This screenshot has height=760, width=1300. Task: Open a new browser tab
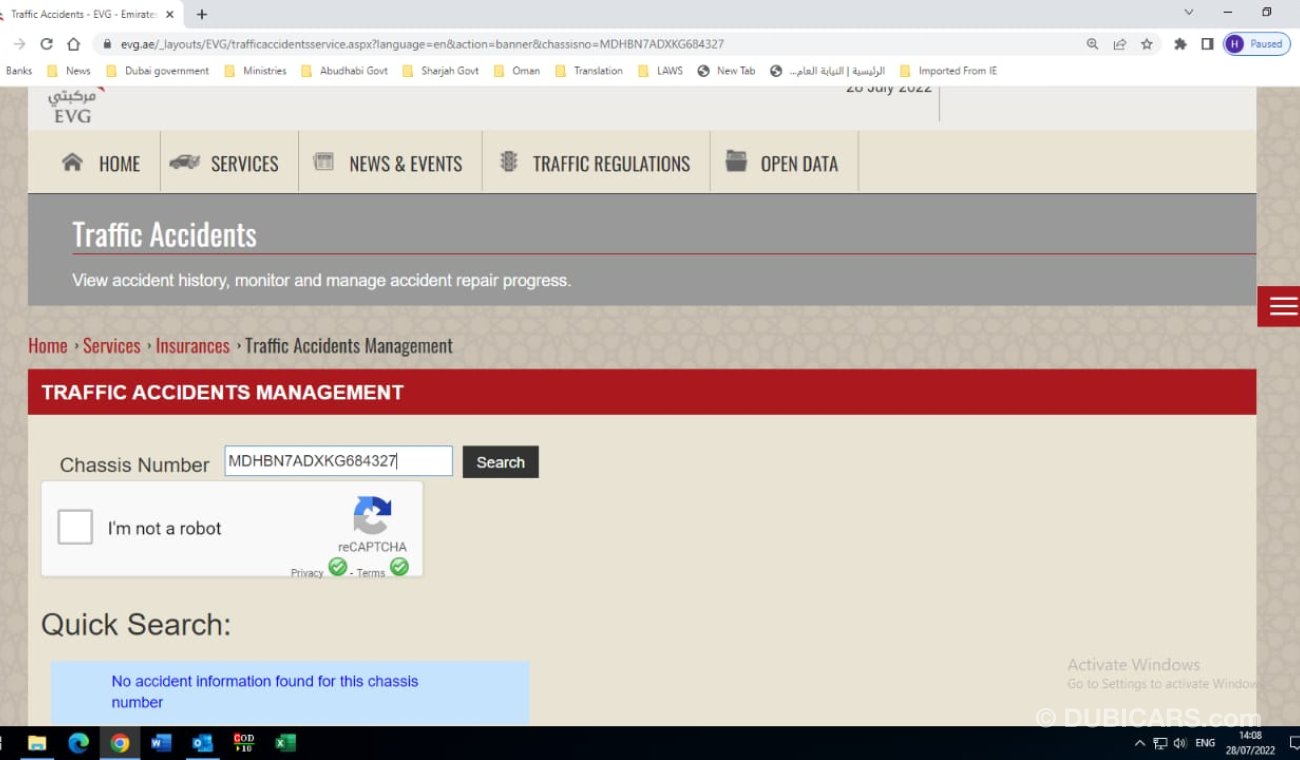(x=202, y=14)
